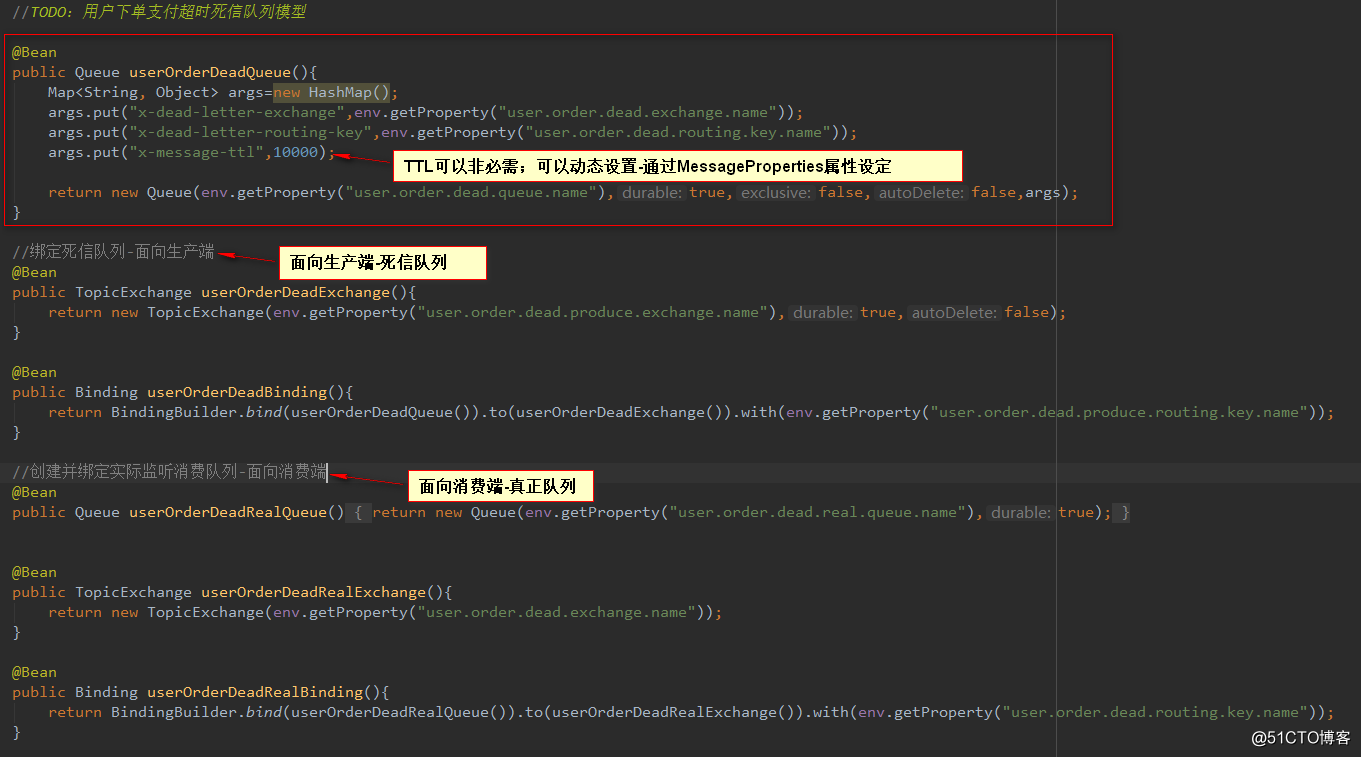Click durable: hint in the real queue line

point(1021,512)
